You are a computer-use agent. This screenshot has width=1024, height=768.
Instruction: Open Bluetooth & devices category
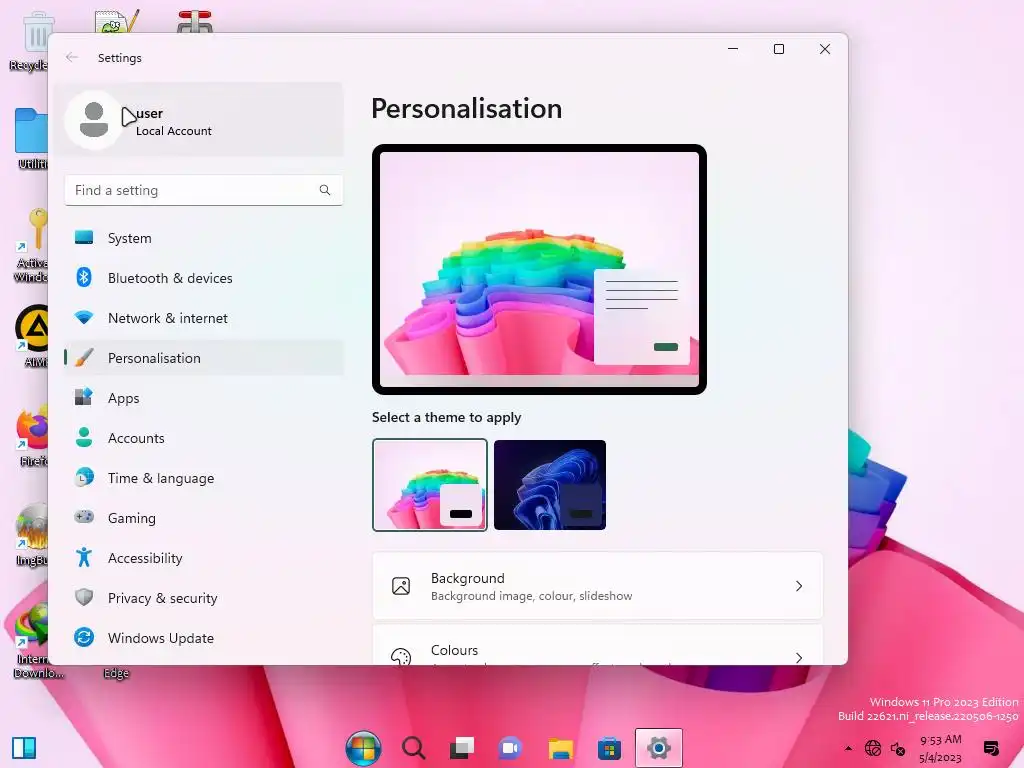tap(204, 278)
